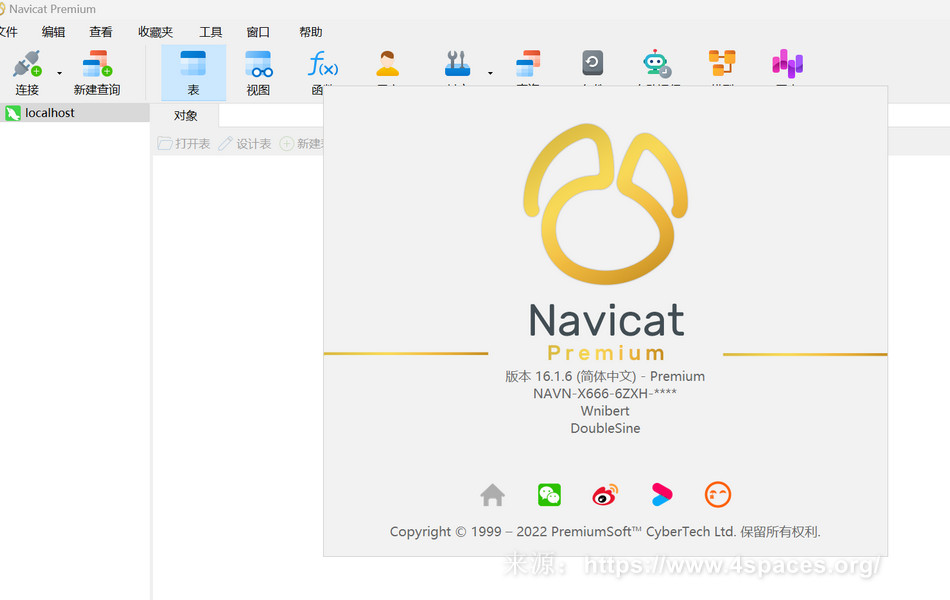Open the Tools (工具) menu
Viewport: 950px width, 600px height.
pyautogui.click(x=211, y=32)
